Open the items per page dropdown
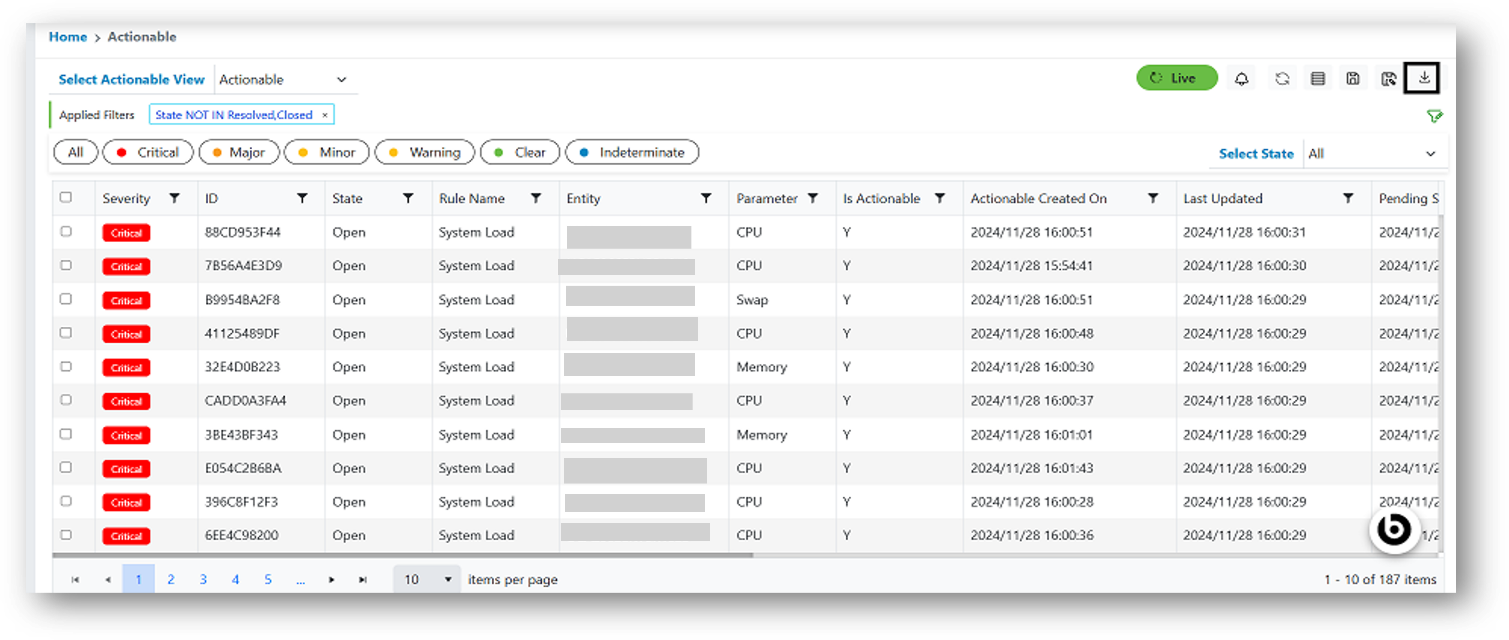The height and width of the screenshot is (640, 1509). pyautogui.click(x=427, y=579)
